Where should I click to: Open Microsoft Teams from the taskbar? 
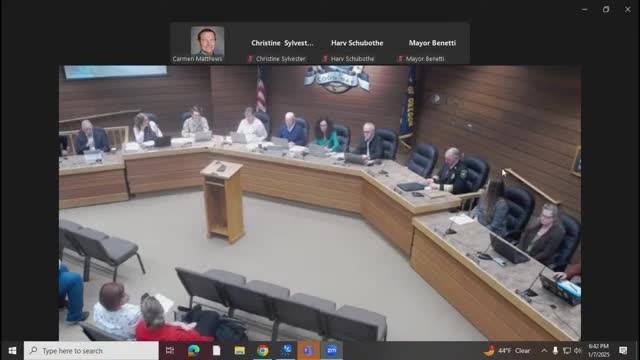pyautogui.click(x=309, y=351)
